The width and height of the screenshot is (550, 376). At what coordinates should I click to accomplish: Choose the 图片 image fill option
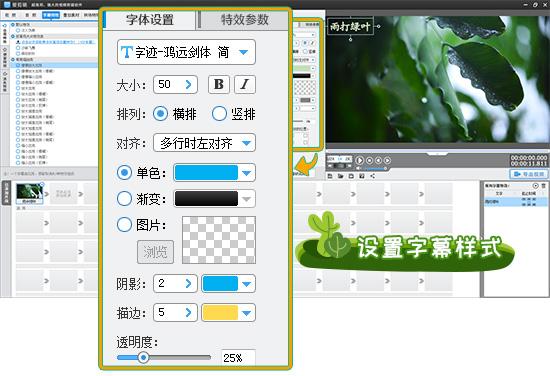pos(124,224)
